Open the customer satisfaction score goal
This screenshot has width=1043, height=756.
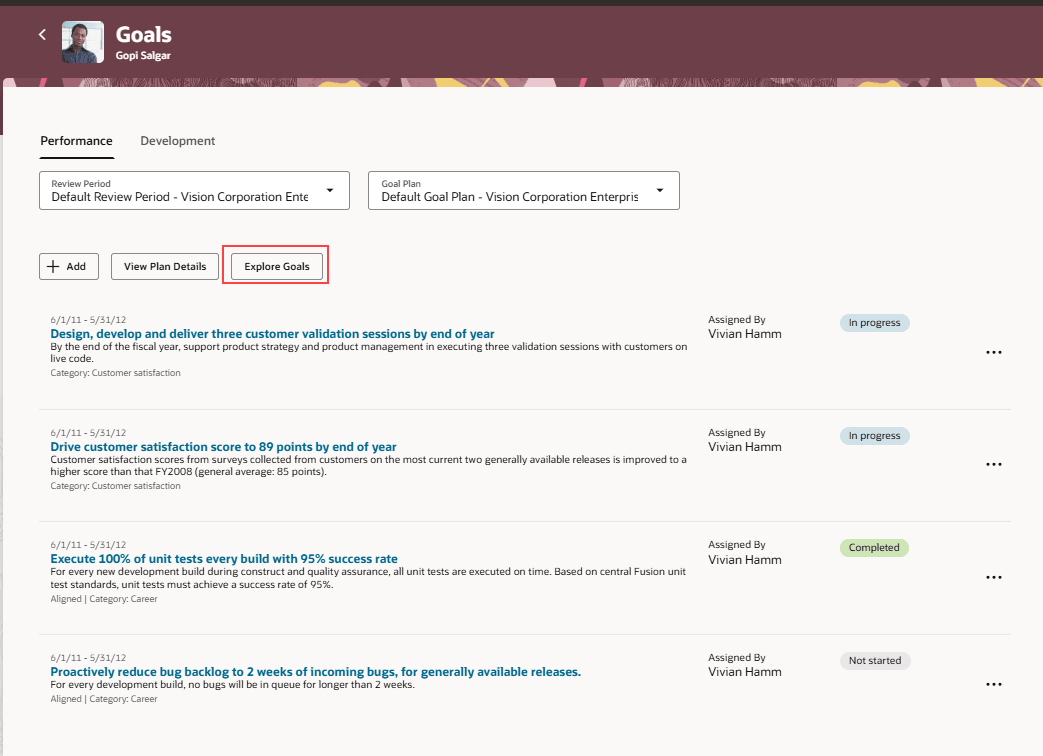(222, 446)
